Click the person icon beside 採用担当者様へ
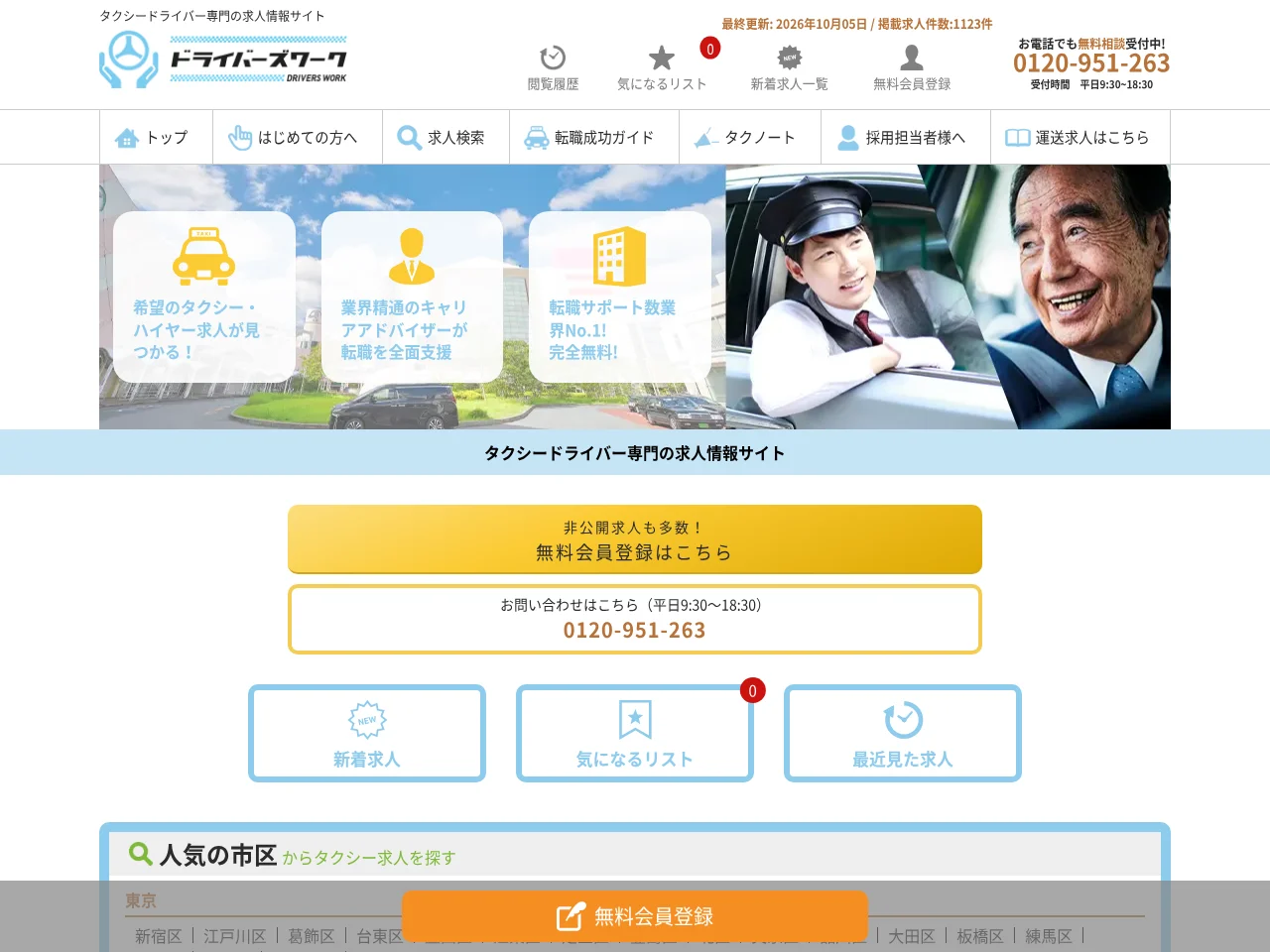Screen dimensions: 1270x952 pos(848,138)
